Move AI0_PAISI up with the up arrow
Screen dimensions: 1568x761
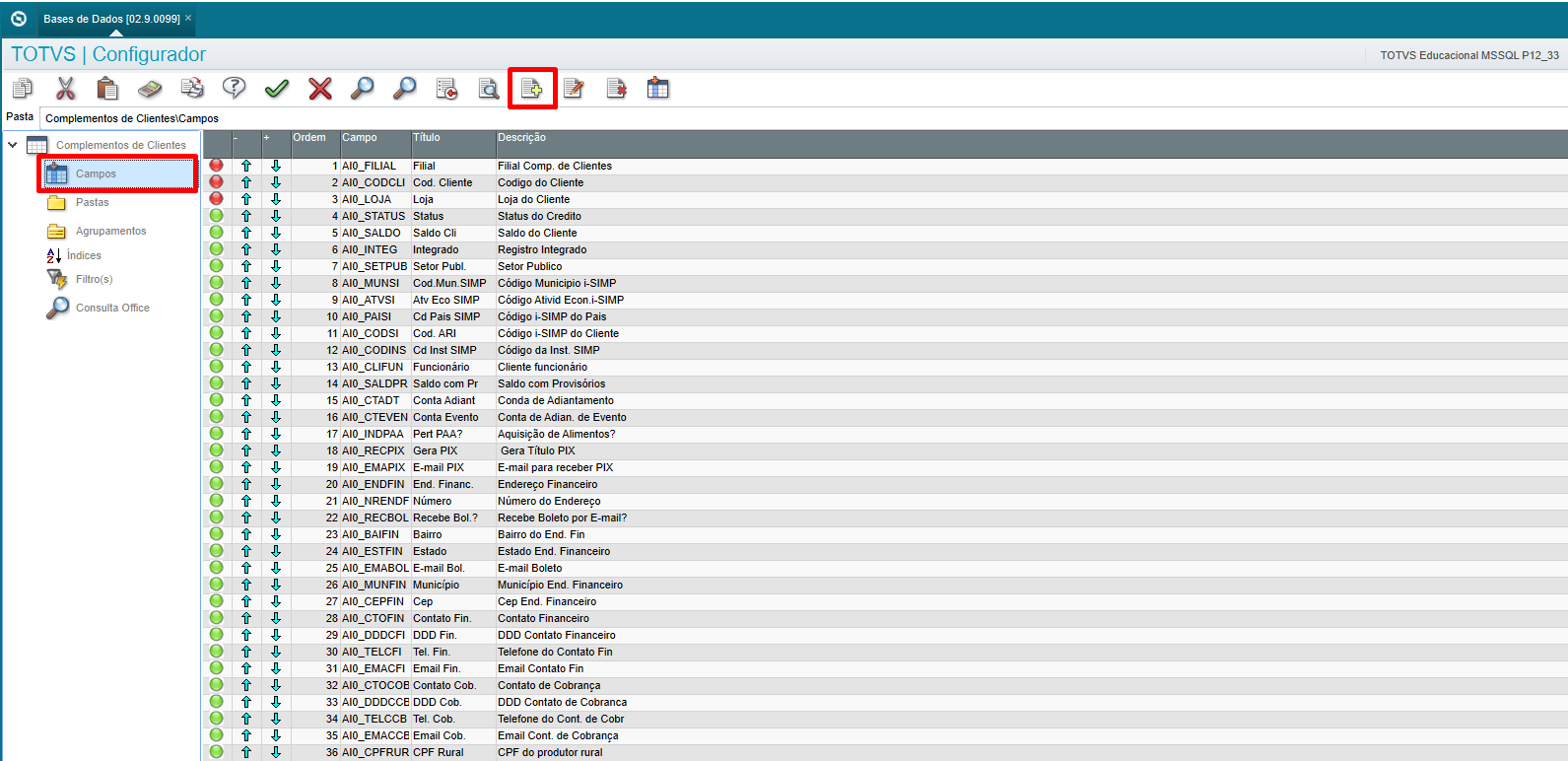point(246,316)
